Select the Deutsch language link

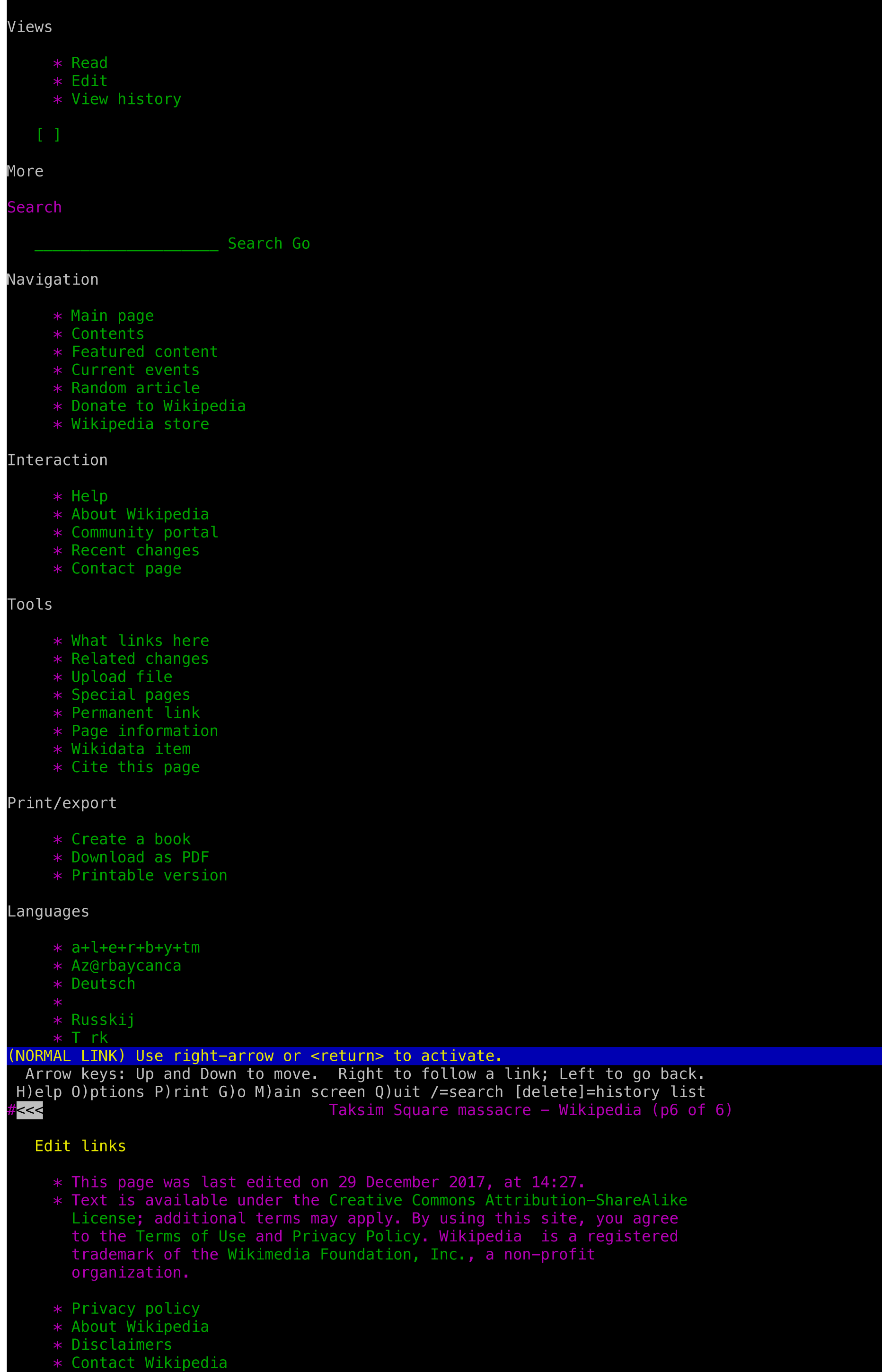tap(103, 983)
